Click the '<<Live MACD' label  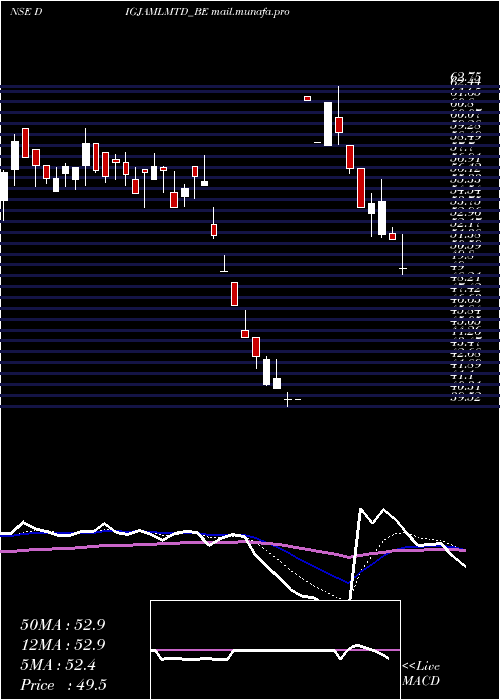421,674
